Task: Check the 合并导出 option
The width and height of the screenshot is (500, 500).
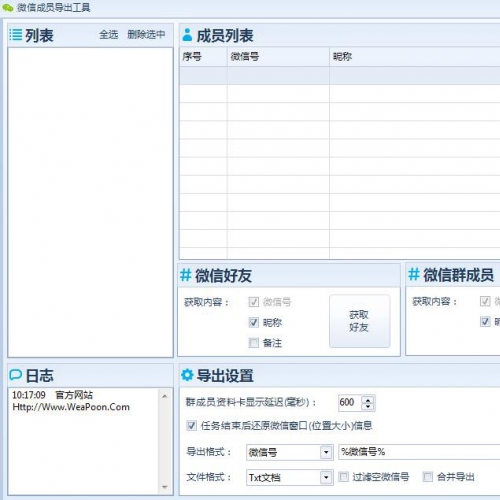Action: point(428,477)
